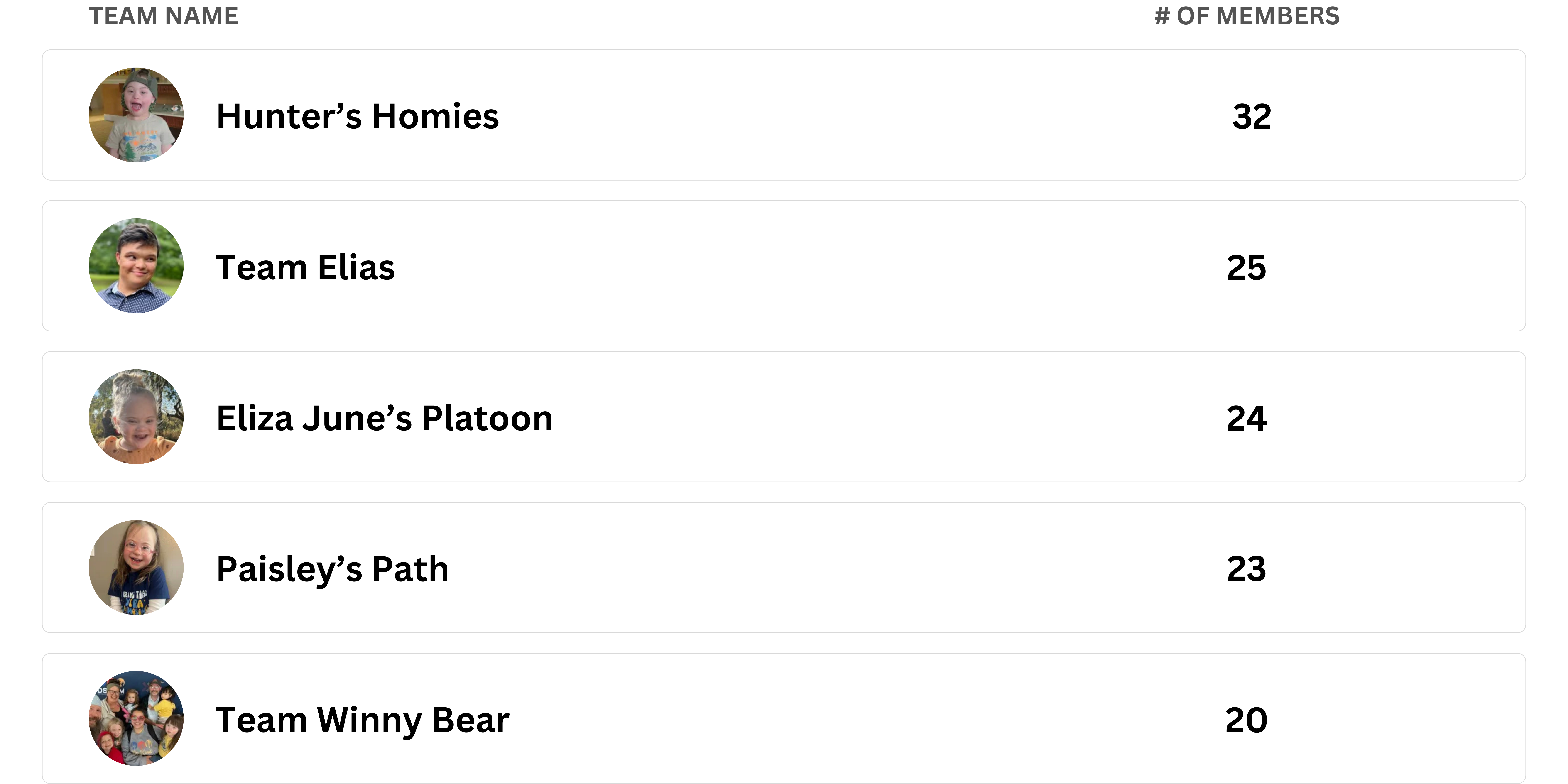The height and width of the screenshot is (784, 1568).
Task: Open Eliza June's Platoon avatar photo
Action: pos(136,417)
